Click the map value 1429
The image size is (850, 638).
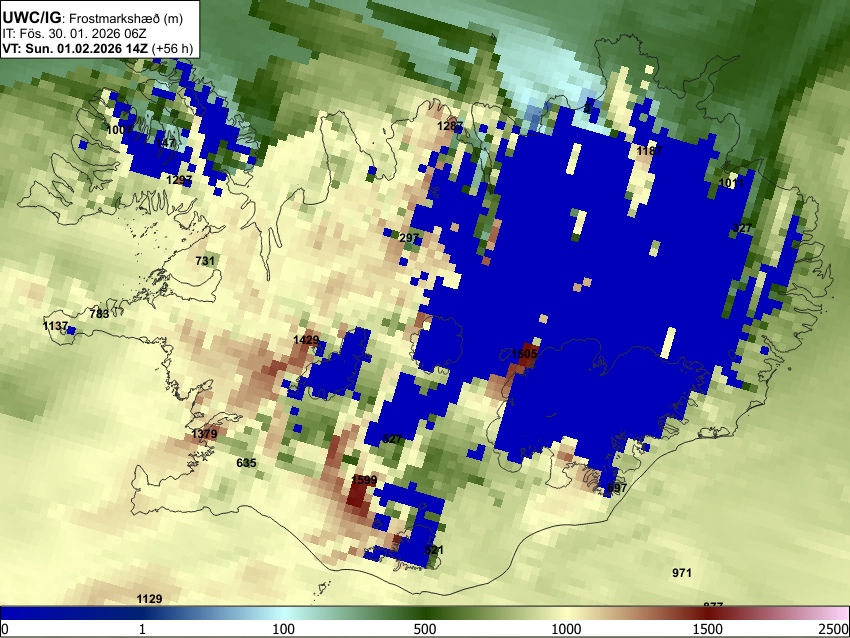pos(306,340)
